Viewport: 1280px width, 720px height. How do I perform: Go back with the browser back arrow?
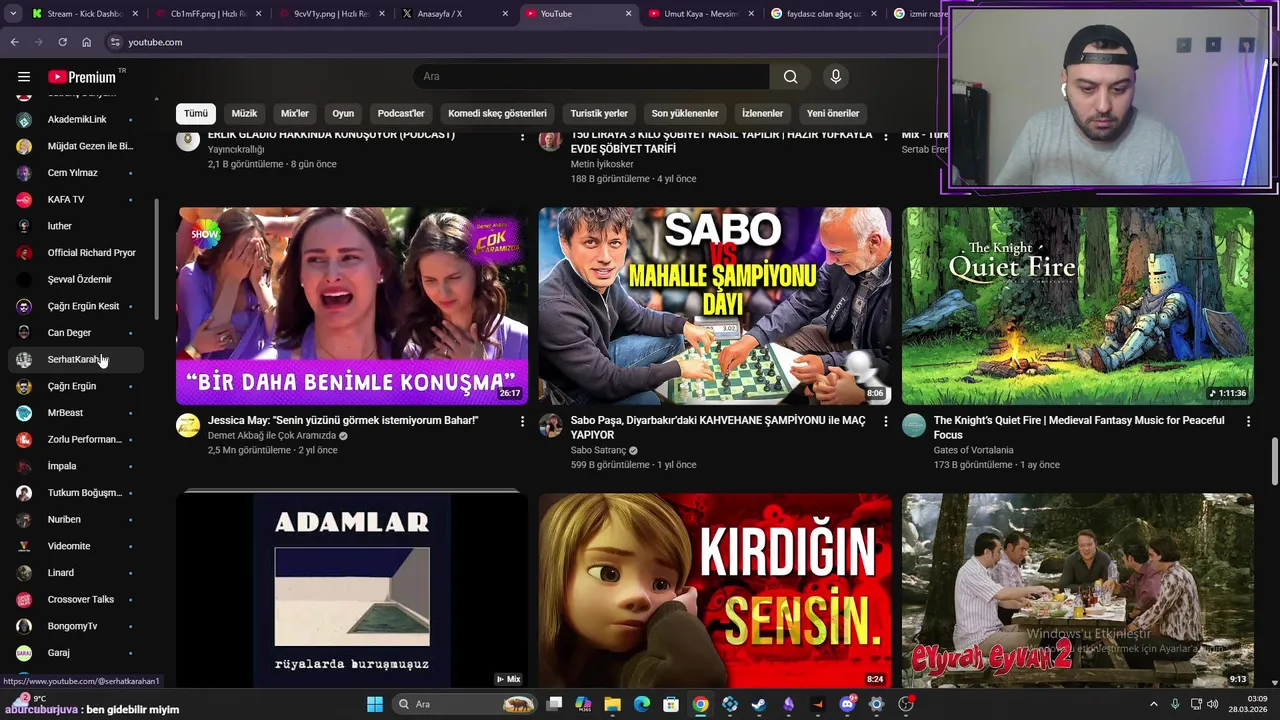(14, 42)
